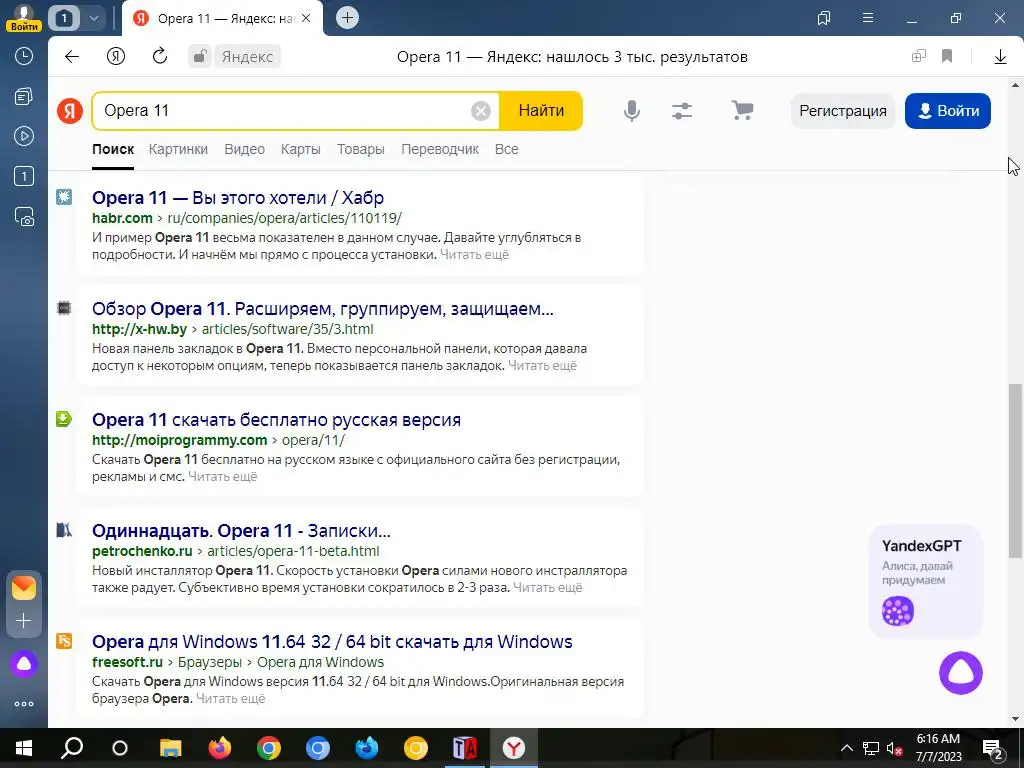This screenshot has height=768, width=1024.
Task: Expand the tab groups dropdown arrow
Action: click(x=93, y=18)
